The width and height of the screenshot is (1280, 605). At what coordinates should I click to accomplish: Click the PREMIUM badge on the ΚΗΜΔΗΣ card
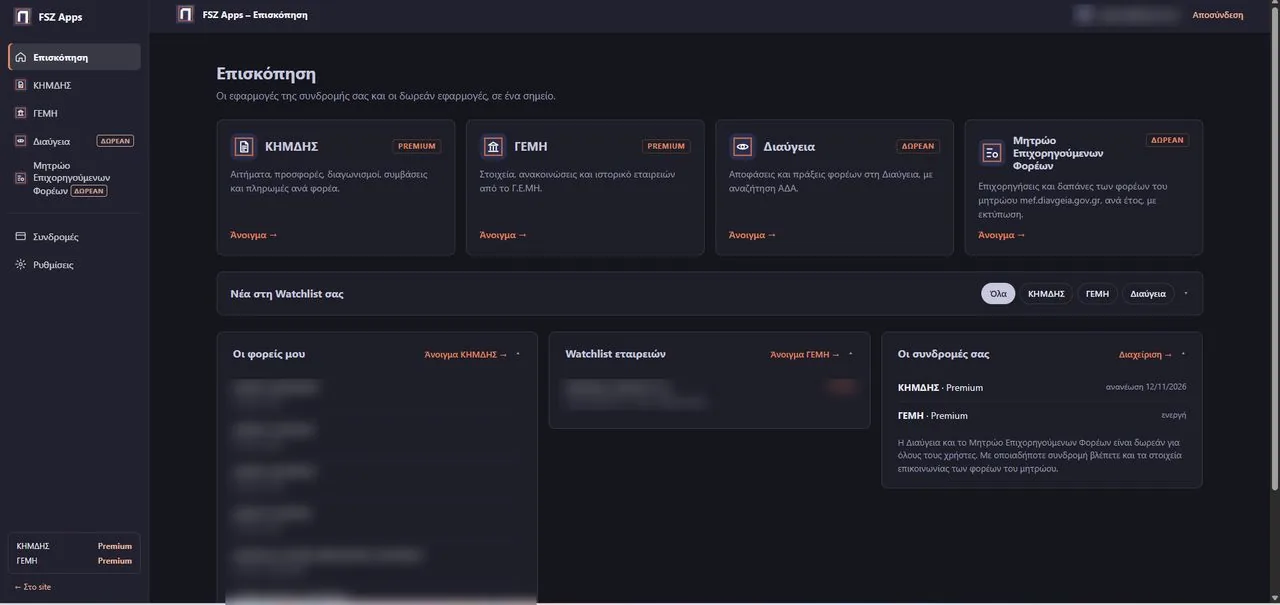click(x=417, y=146)
